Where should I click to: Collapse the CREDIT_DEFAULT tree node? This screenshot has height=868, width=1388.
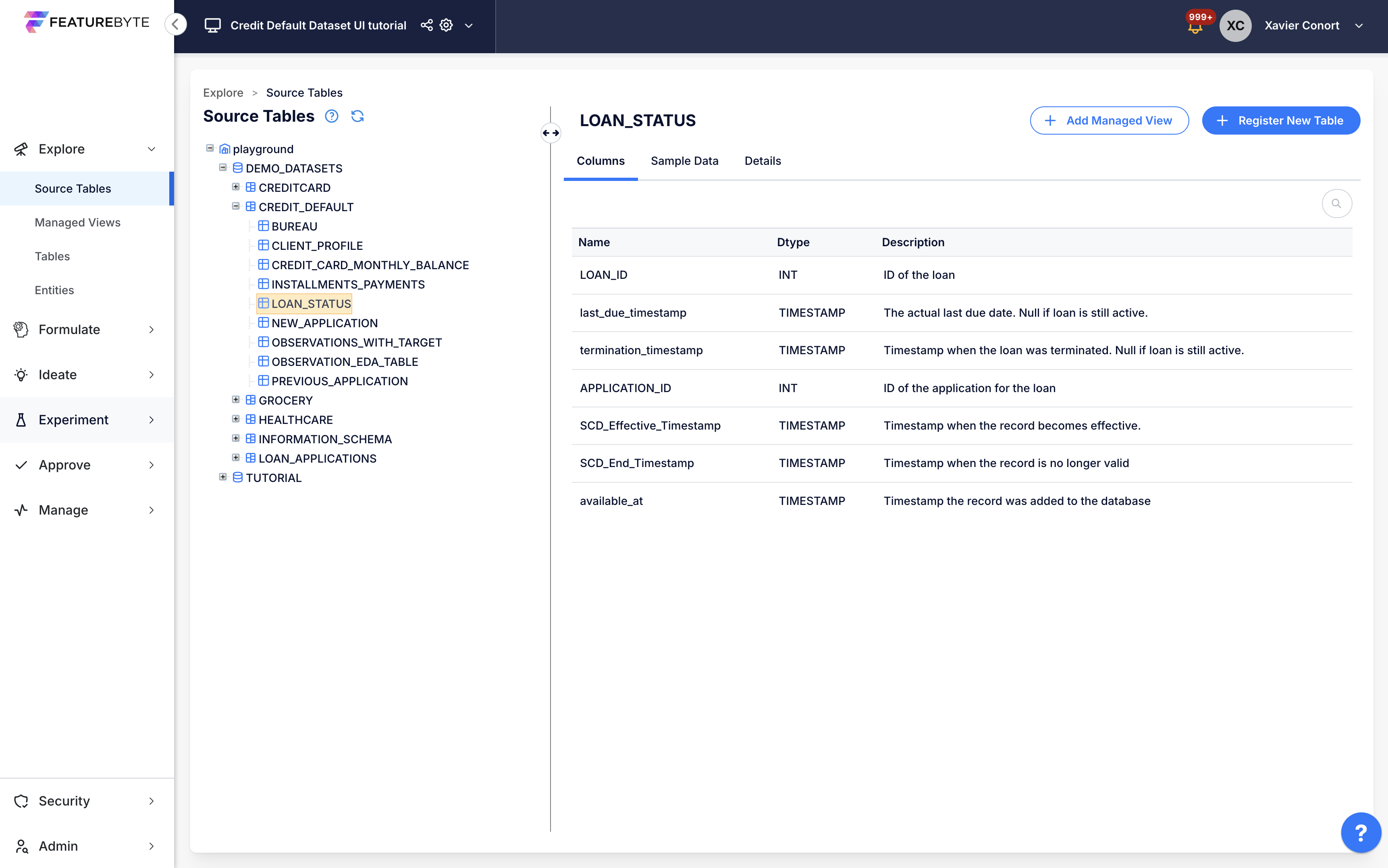coord(235,207)
